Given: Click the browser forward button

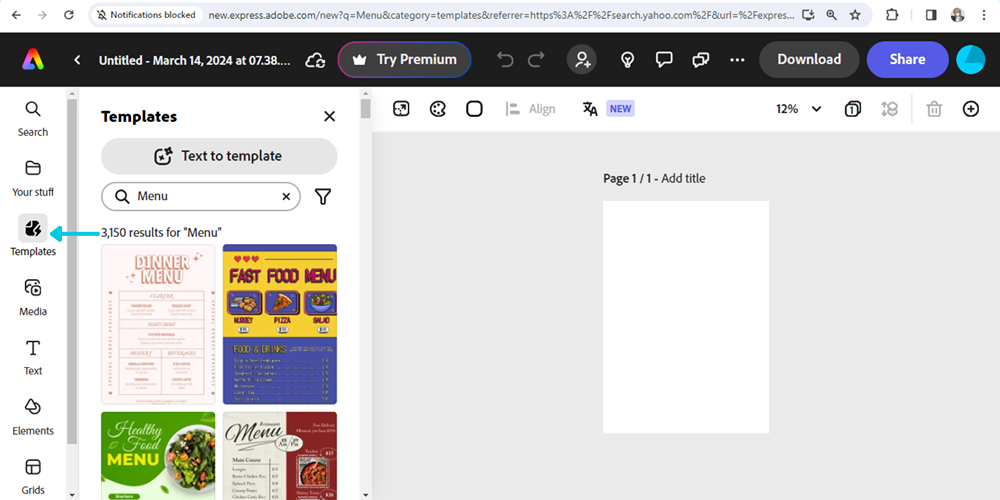Looking at the screenshot, I should pos(42,15).
